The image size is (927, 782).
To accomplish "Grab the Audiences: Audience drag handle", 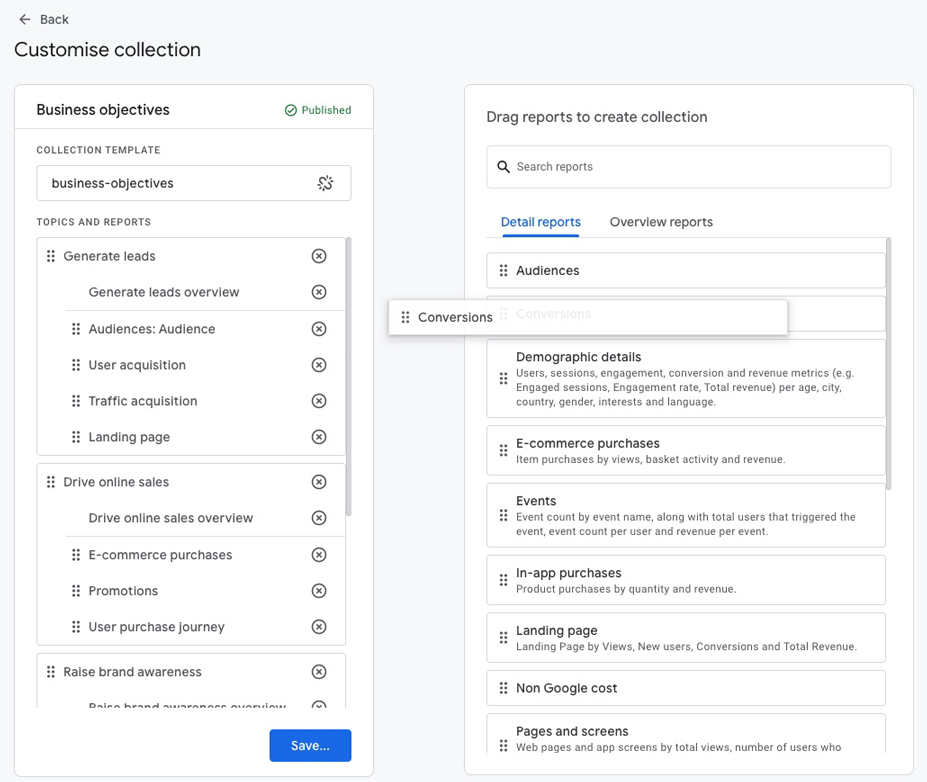I will (76, 329).
